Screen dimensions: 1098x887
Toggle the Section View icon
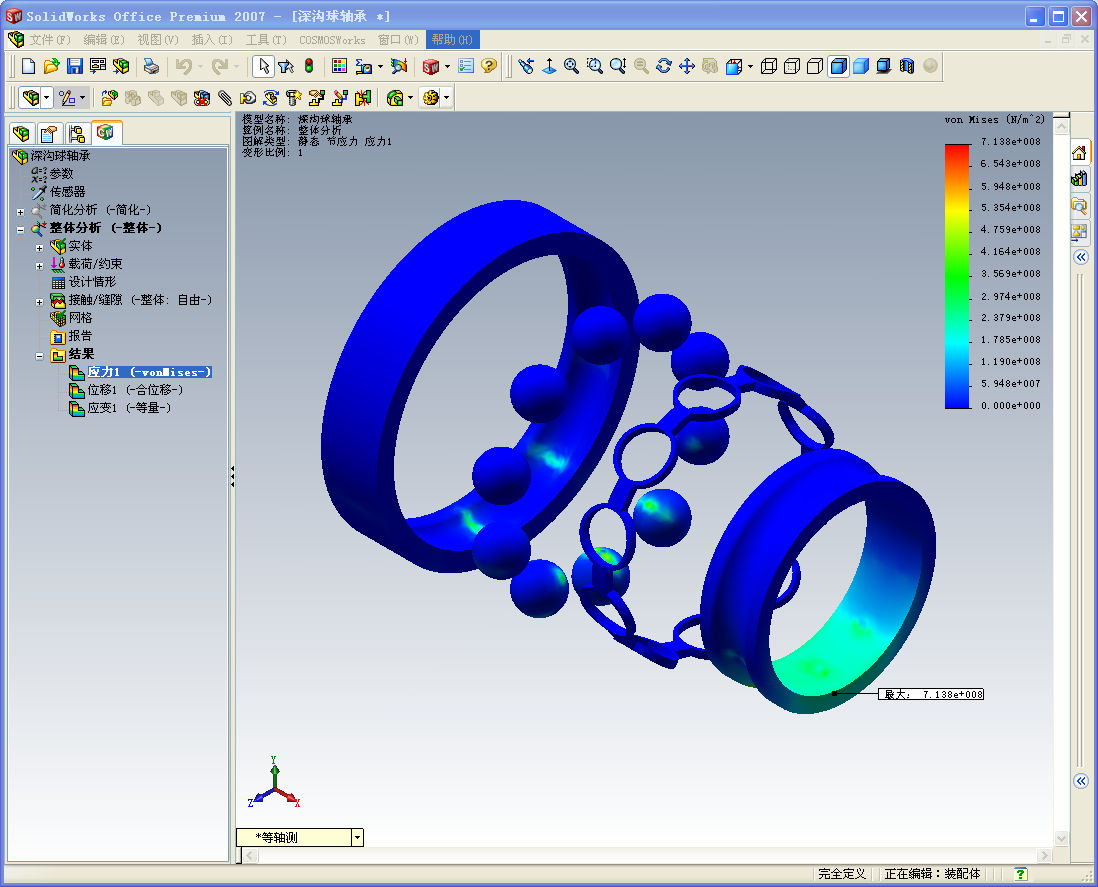907,67
